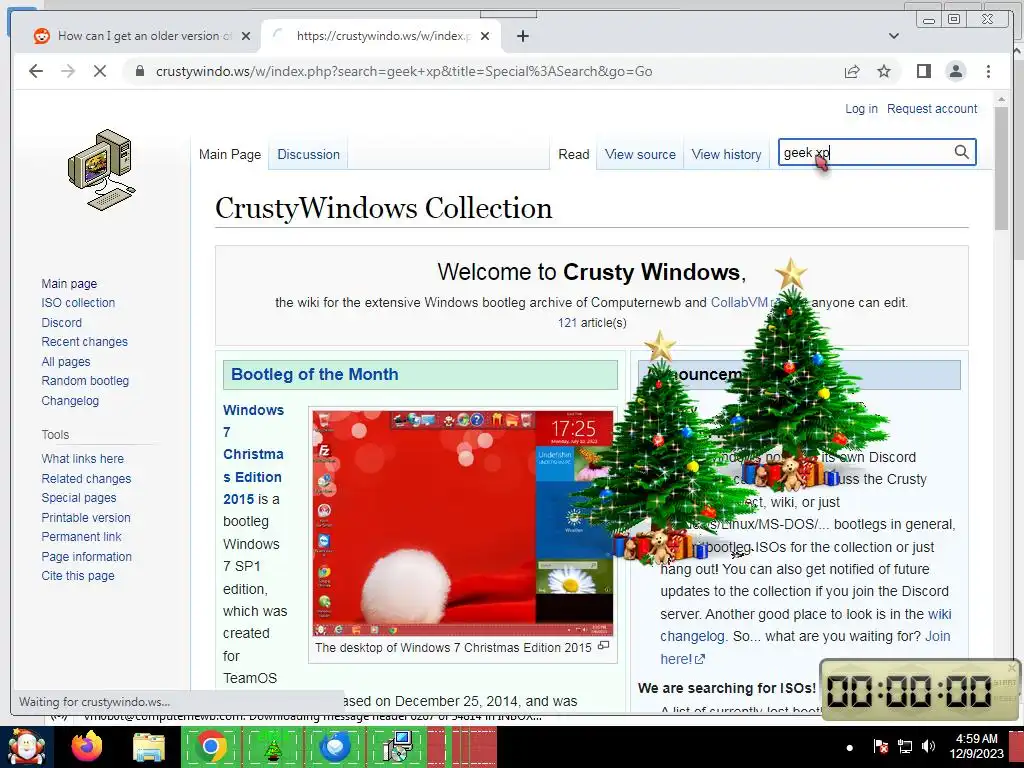Click the wiki search input field
The image size is (1024, 768).
tap(865, 152)
